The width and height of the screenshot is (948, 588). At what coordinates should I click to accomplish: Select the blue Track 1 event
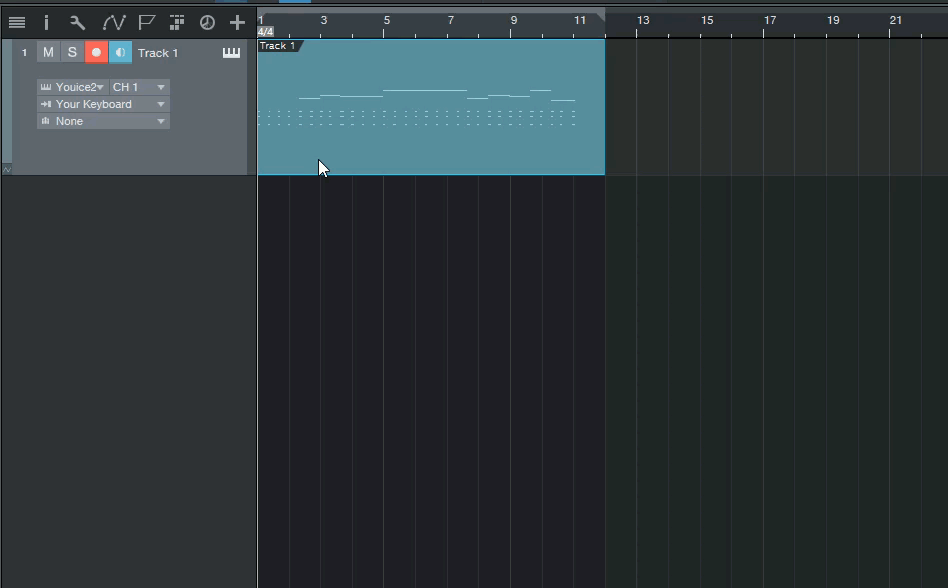(430, 110)
